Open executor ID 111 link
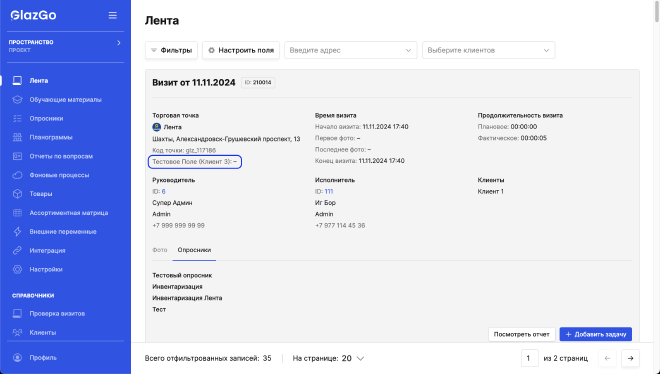Viewport: 660px width, 374px height. click(329, 191)
